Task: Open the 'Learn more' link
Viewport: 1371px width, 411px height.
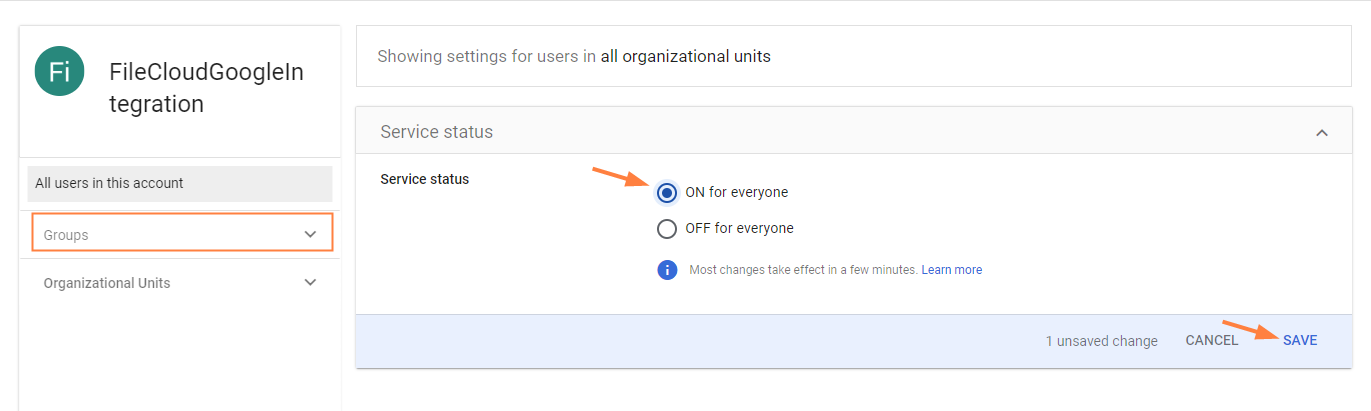Action: click(951, 270)
